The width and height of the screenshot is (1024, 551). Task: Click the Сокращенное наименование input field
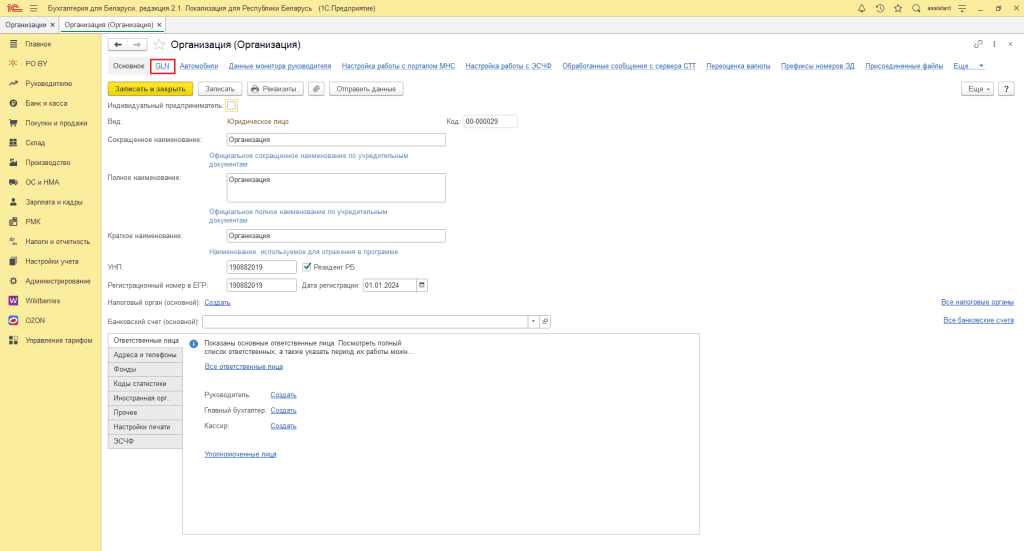[335, 140]
